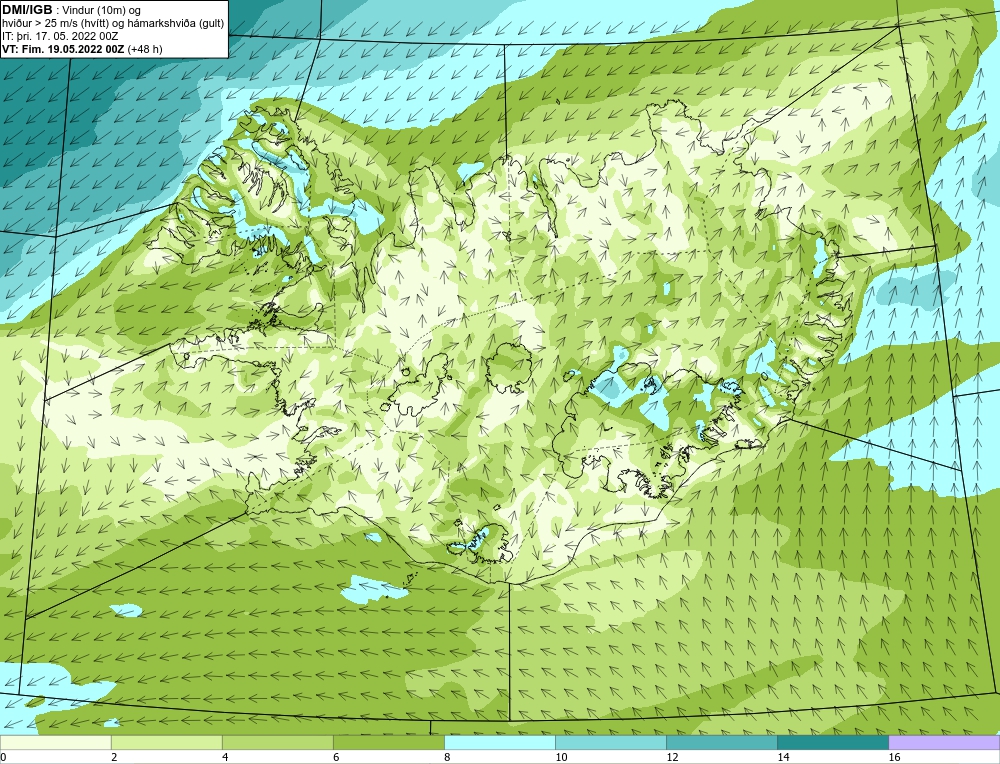Click the legend value label '6'
This screenshot has height=764, width=1000.
click(x=336, y=757)
